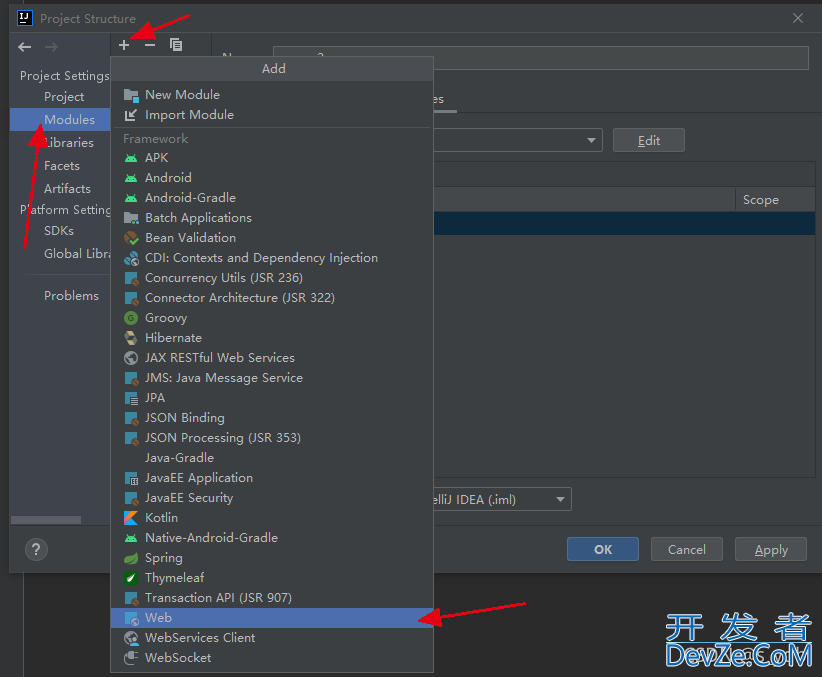The width and height of the screenshot is (822, 677).
Task: Select the Groovy framework entry
Action: 272,318
